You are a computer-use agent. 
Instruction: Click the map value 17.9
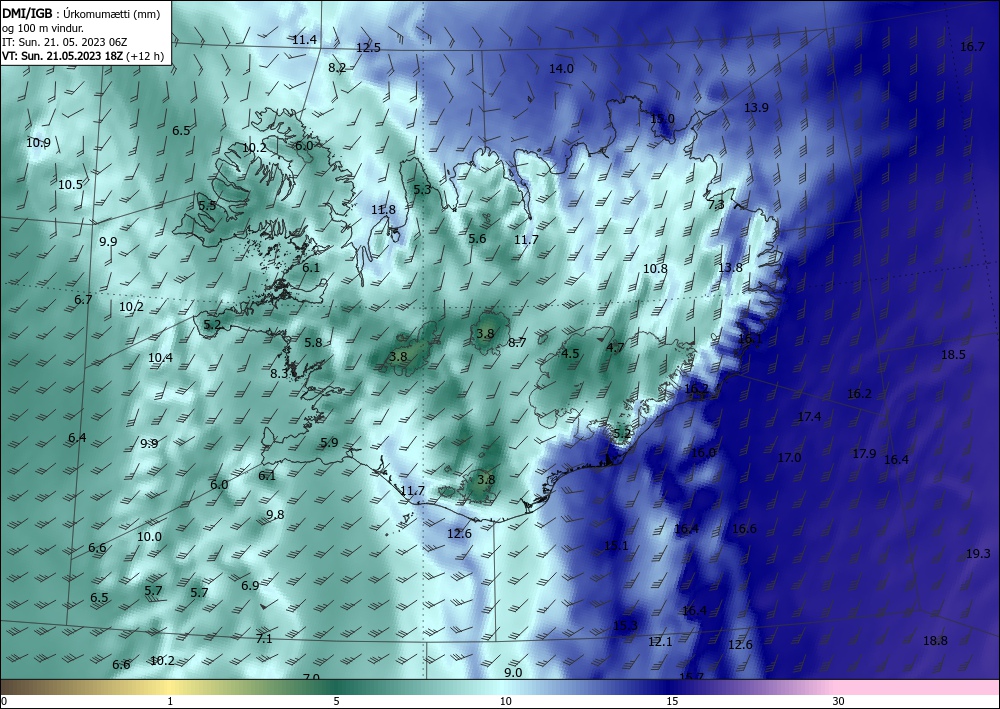[864, 454]
